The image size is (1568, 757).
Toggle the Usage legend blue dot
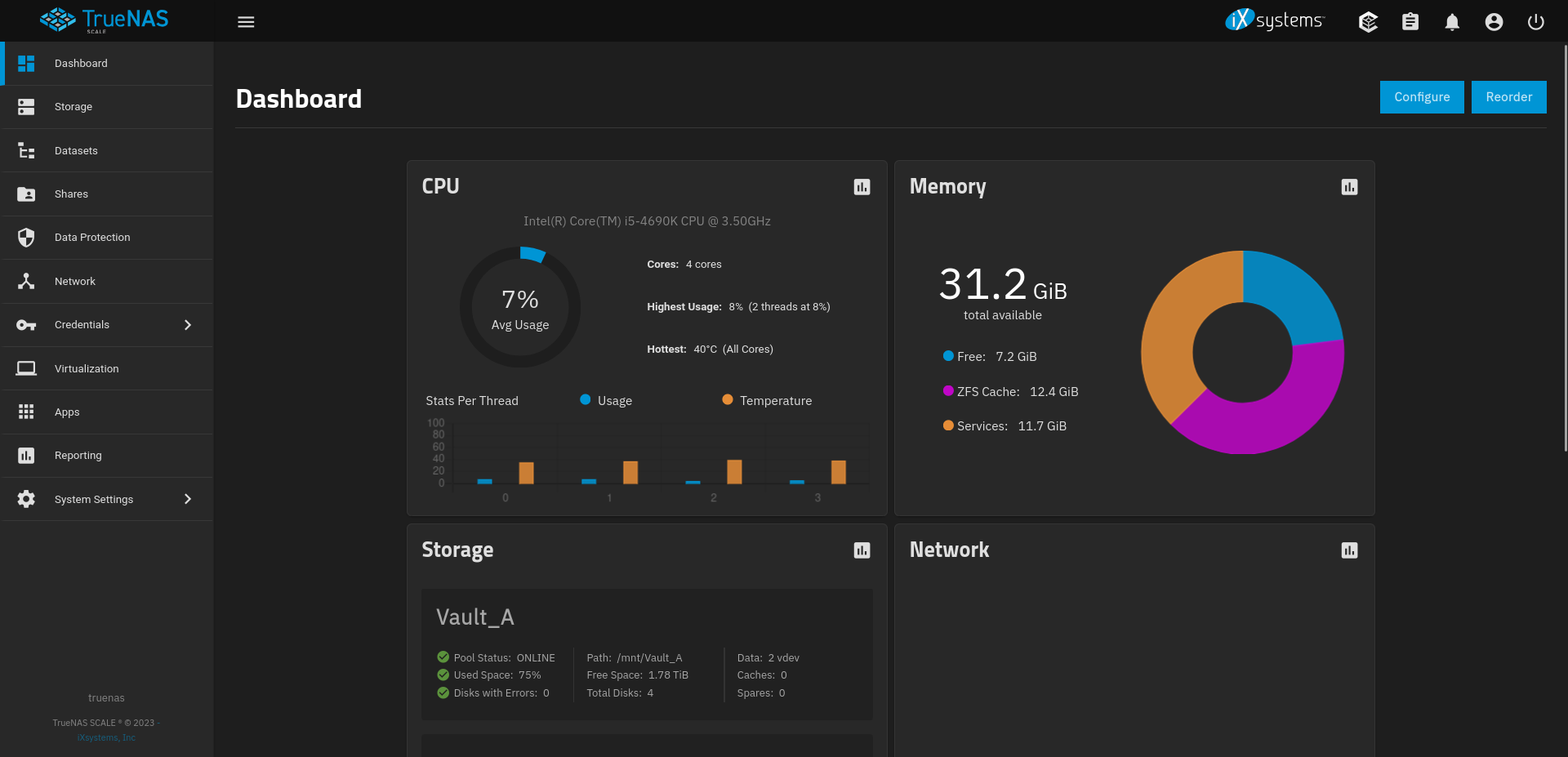click(585, 399)
